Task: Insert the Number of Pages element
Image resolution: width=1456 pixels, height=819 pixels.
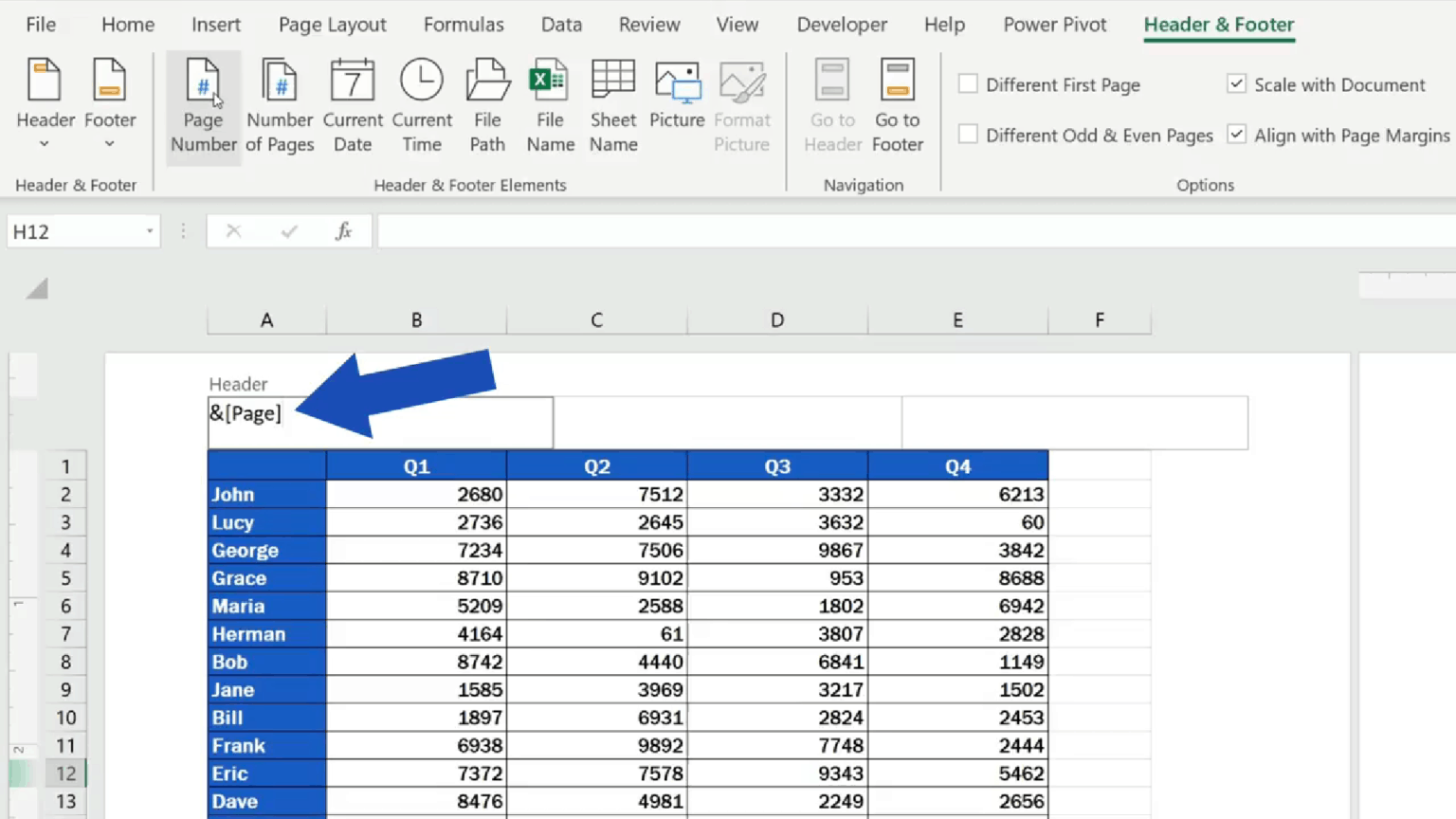Action: (280, 106)
